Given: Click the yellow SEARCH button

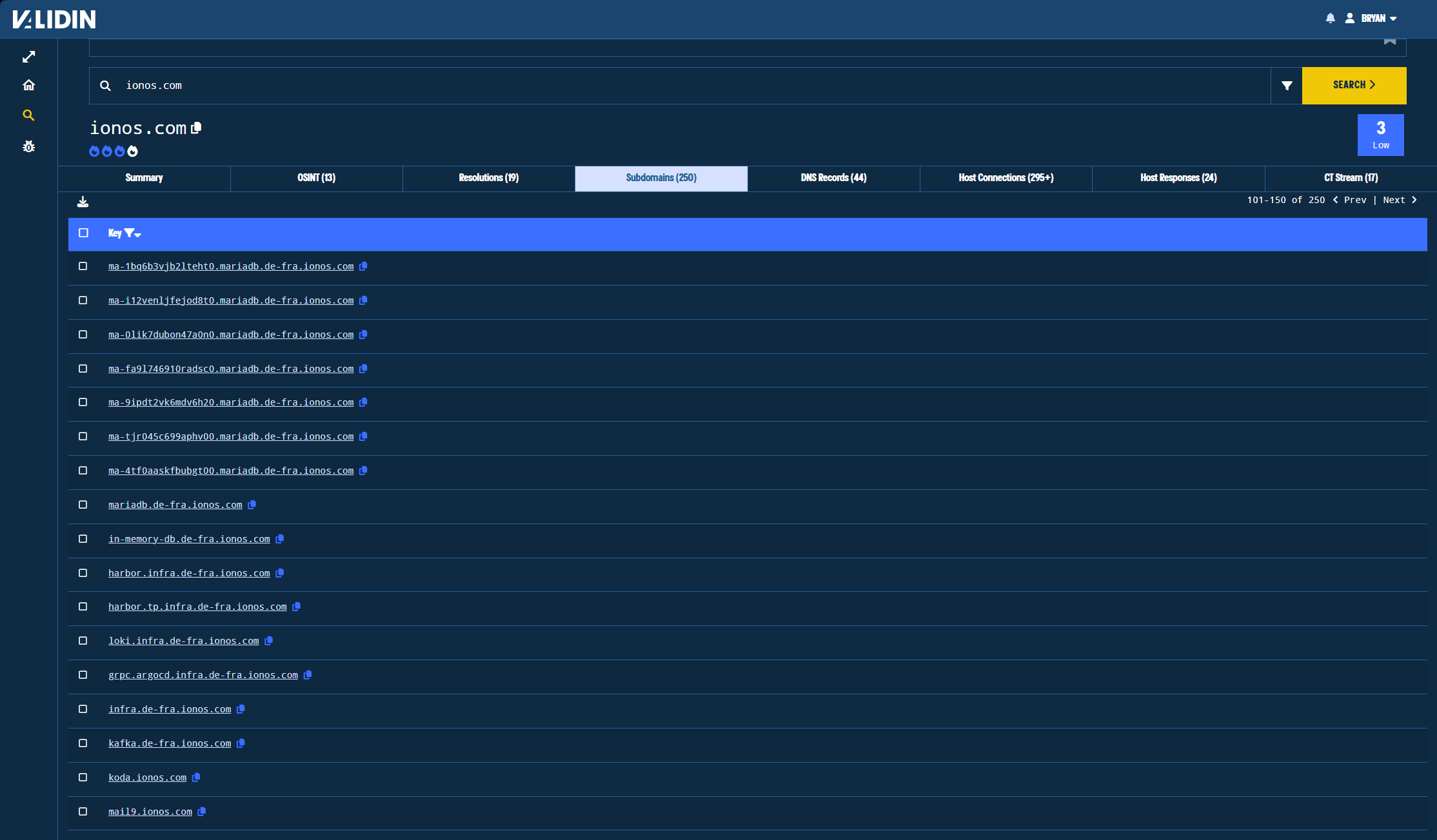Looking at the screenshot, I should click(x=1354, y=85).
